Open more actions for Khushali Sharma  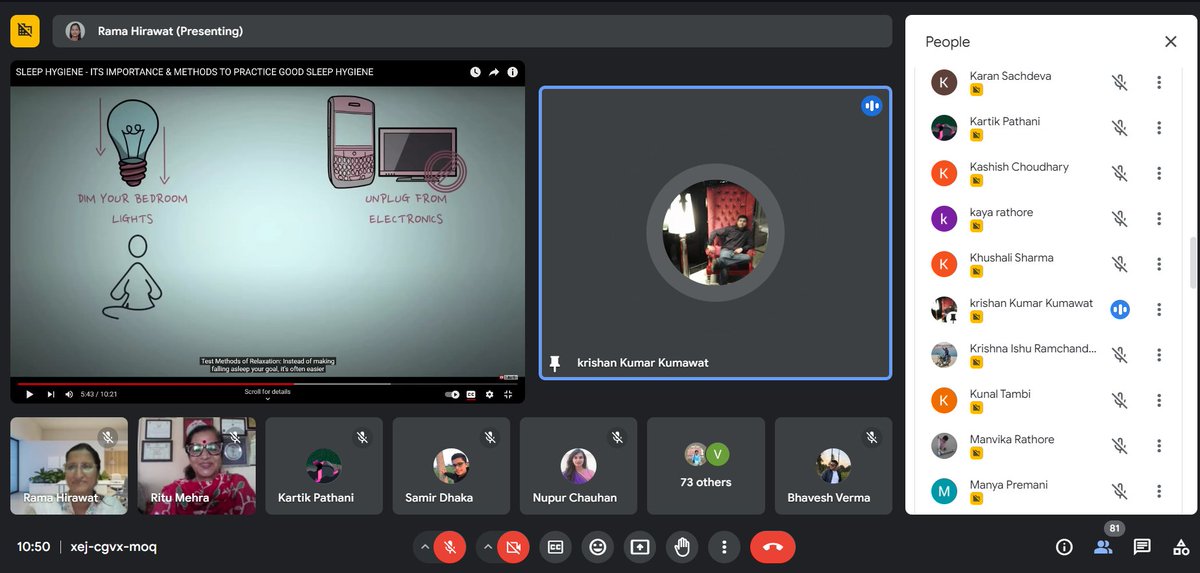tap(1159, 265)
